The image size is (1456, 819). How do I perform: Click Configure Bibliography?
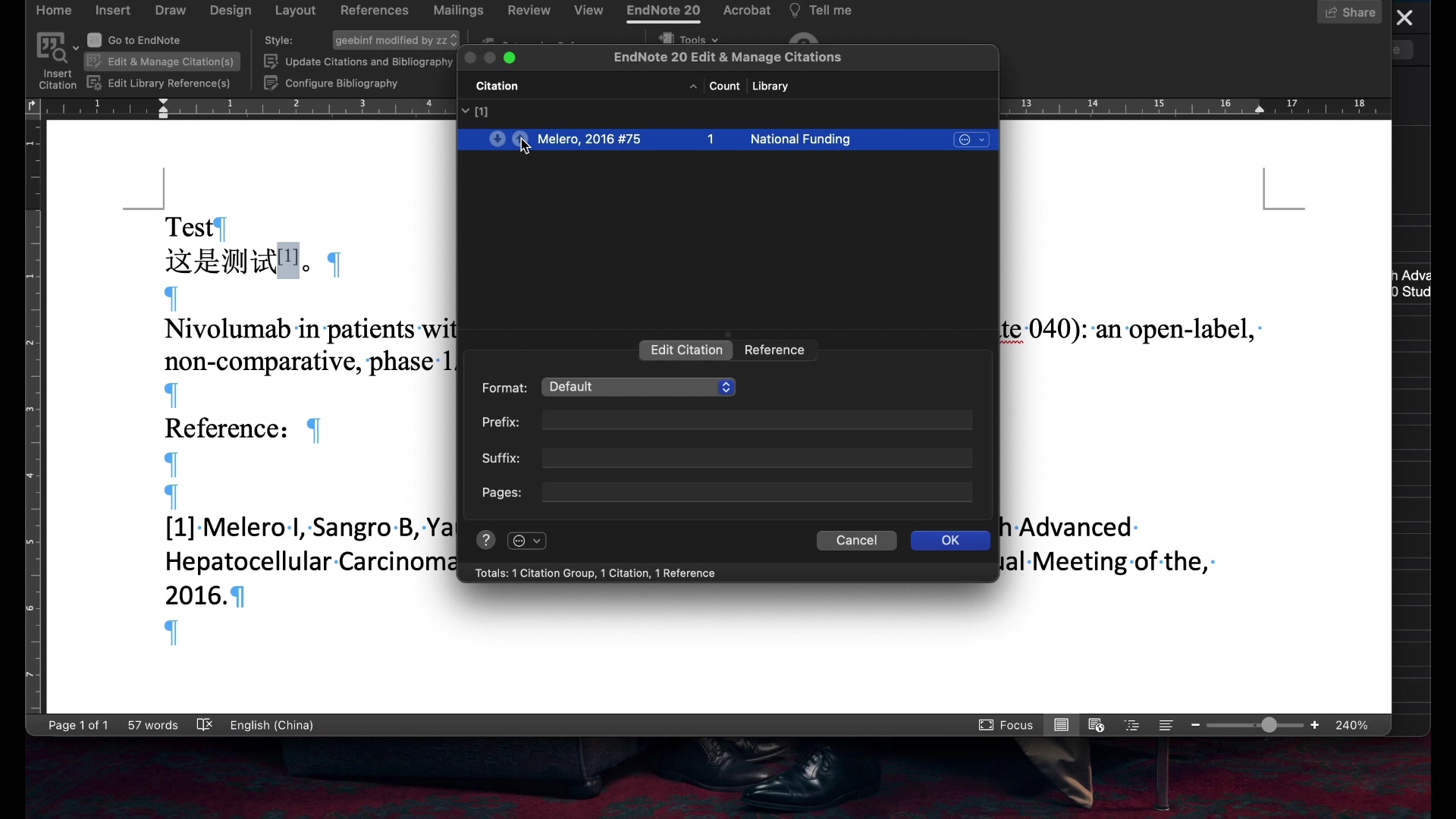coord(331,83)
